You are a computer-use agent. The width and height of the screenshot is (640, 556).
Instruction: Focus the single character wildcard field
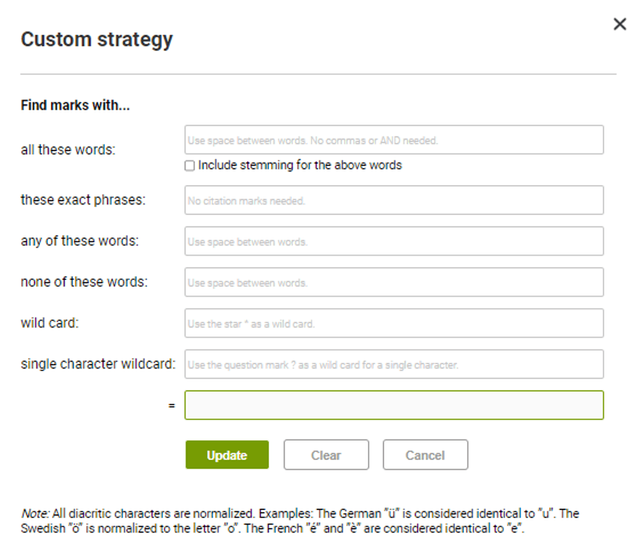[x=394, y=365]
